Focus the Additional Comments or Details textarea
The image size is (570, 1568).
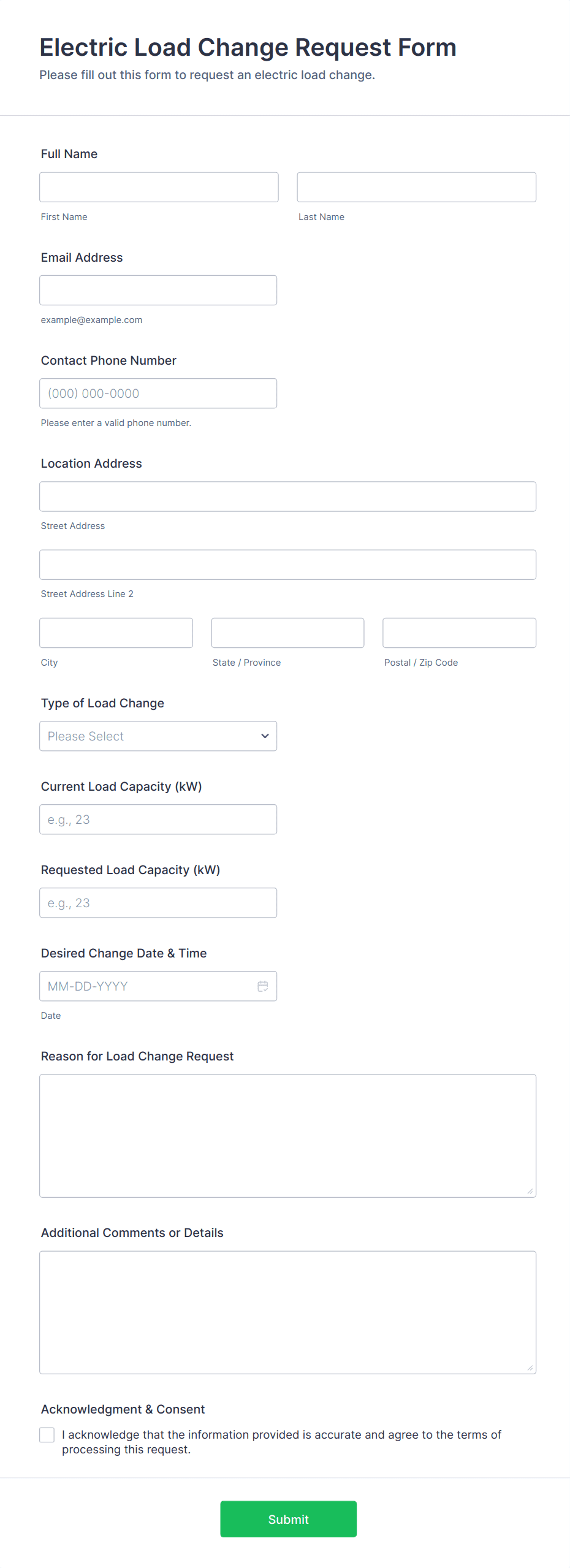(287, 1312)
